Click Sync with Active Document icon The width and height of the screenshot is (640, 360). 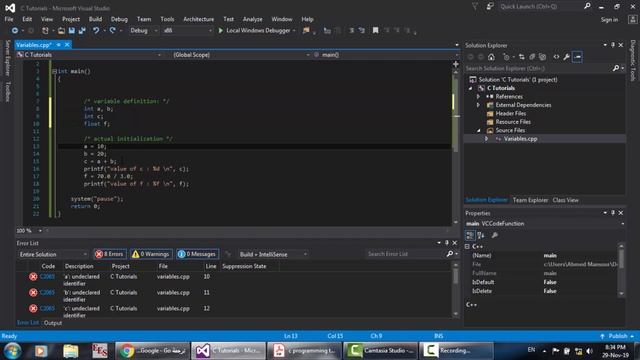[x=522, y=57]
